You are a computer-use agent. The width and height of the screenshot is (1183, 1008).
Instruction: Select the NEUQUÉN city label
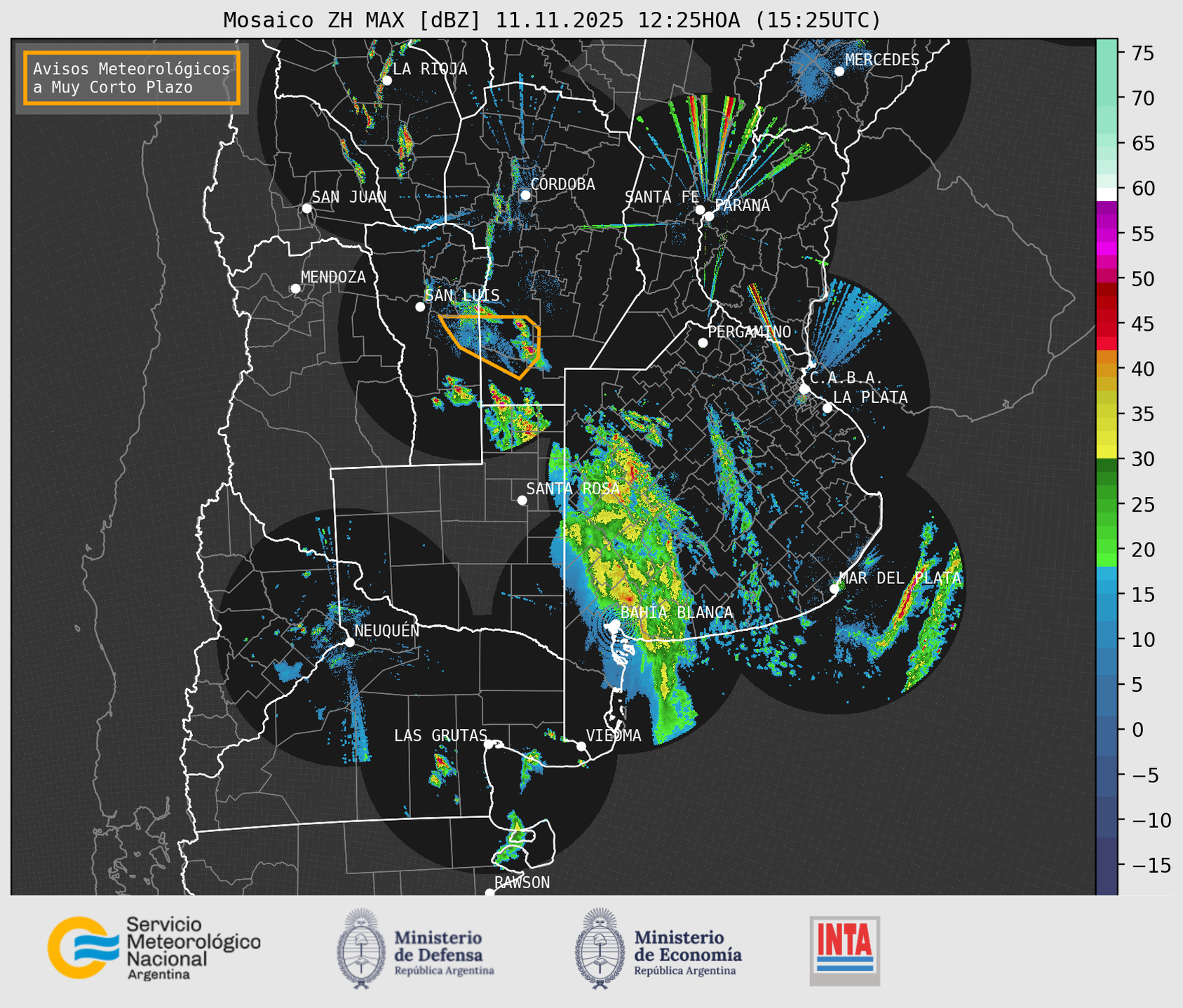[x=386, y=631]
